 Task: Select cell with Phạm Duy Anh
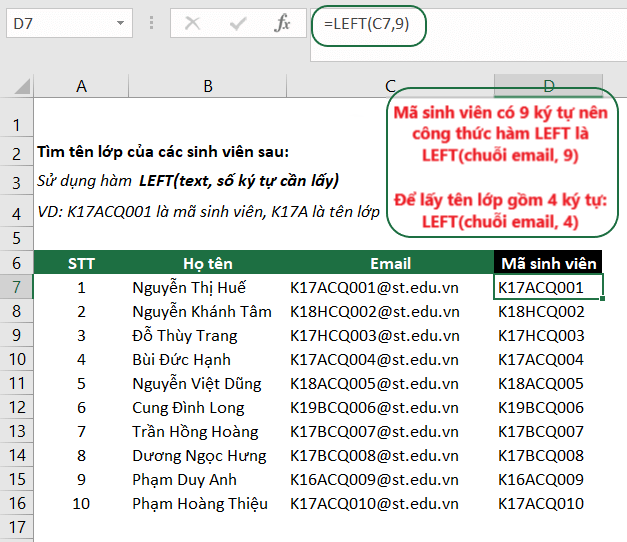pyautogui.click(x=208, y=479)
